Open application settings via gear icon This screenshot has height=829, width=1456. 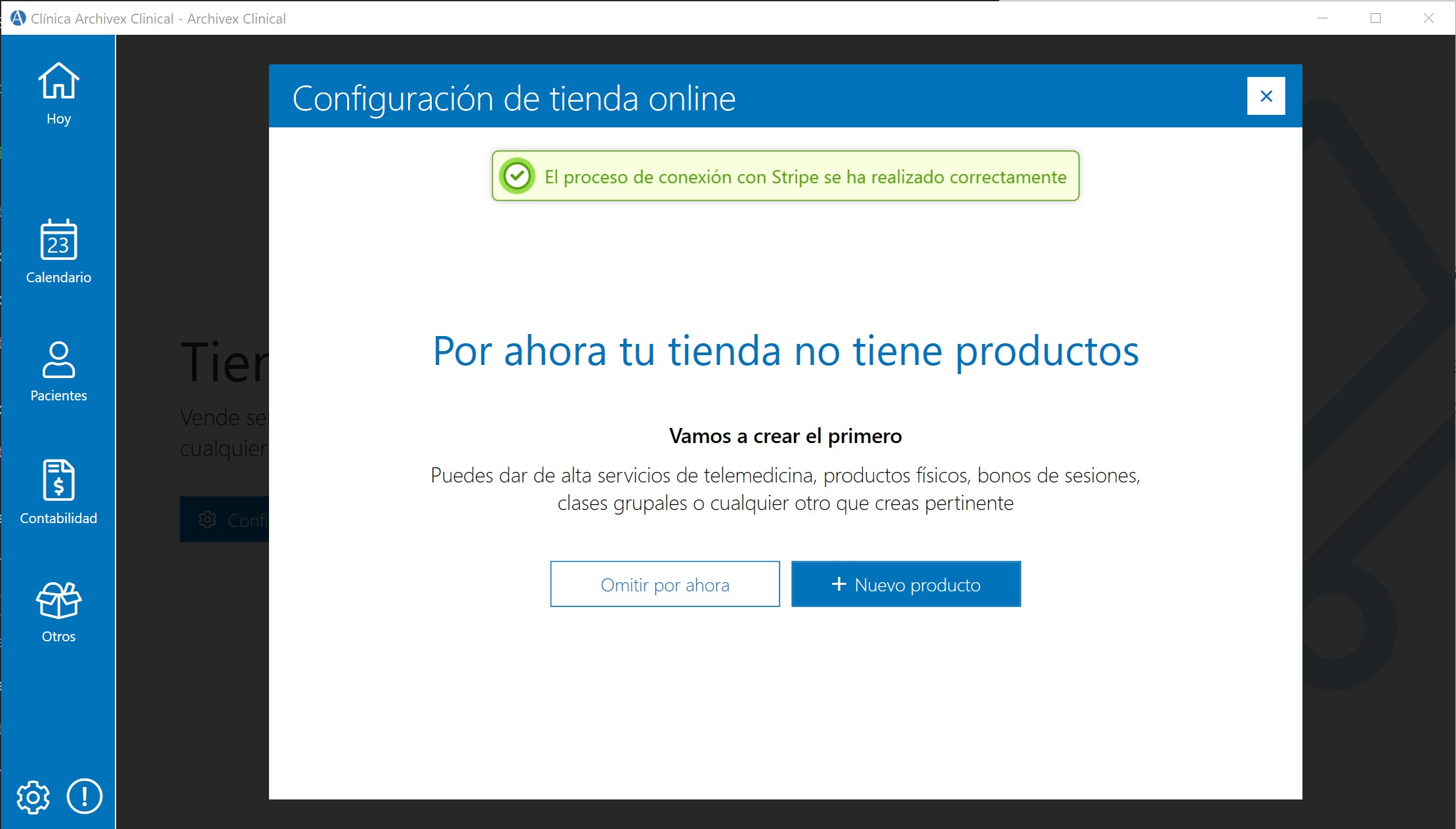[33, 797]
